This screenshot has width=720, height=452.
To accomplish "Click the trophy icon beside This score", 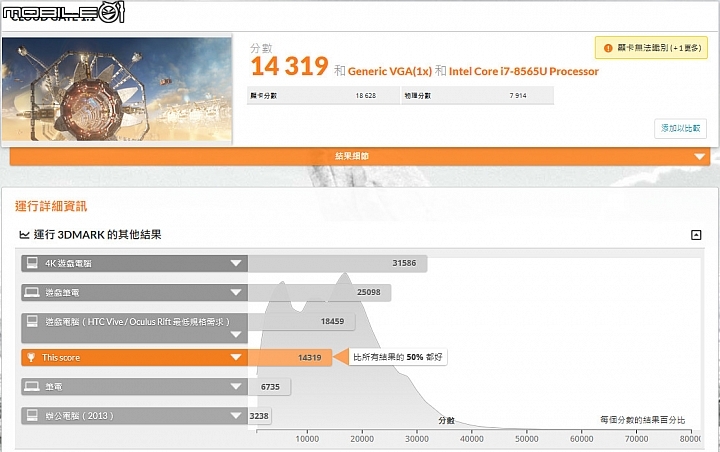I will tap(31, 357).
